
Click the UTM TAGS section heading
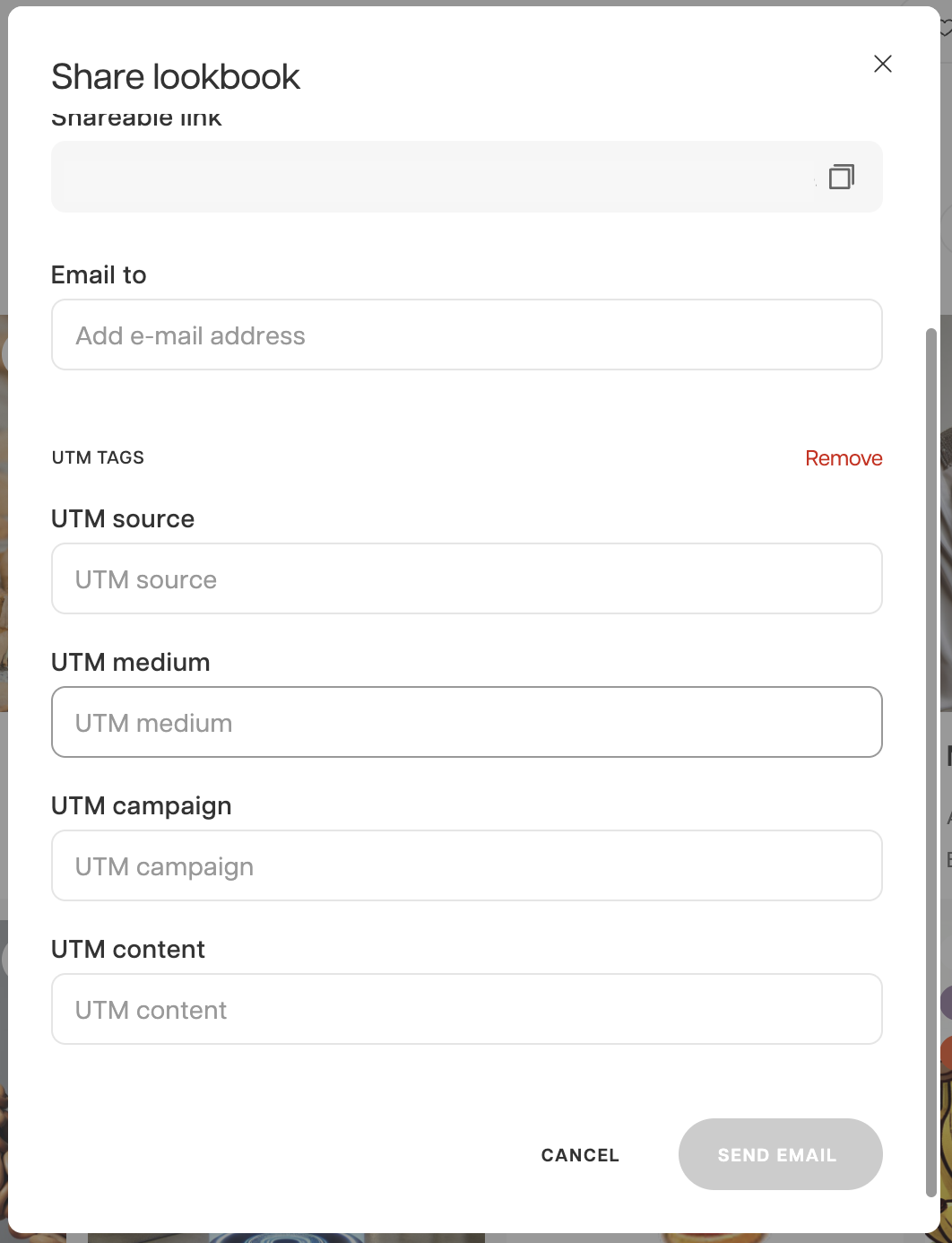click(98, 457)
